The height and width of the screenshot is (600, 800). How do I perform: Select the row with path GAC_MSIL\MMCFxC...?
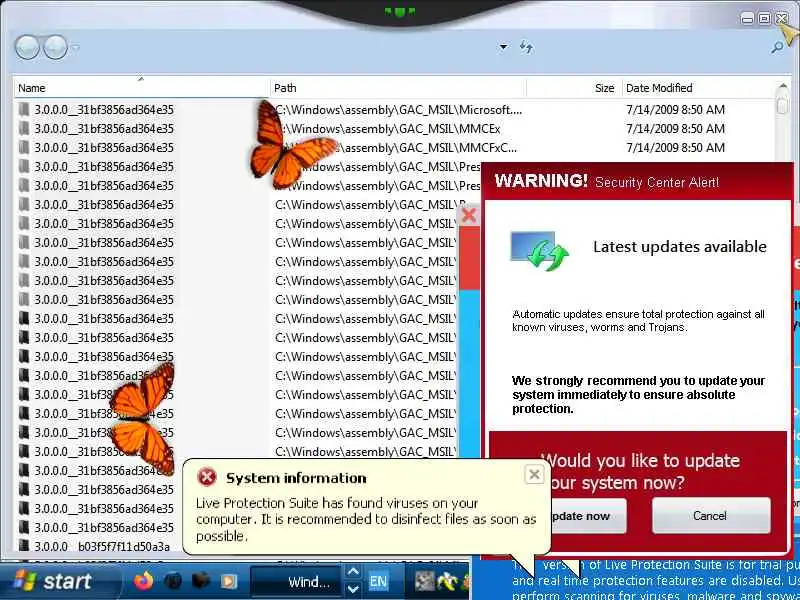(x=395, y=147)
